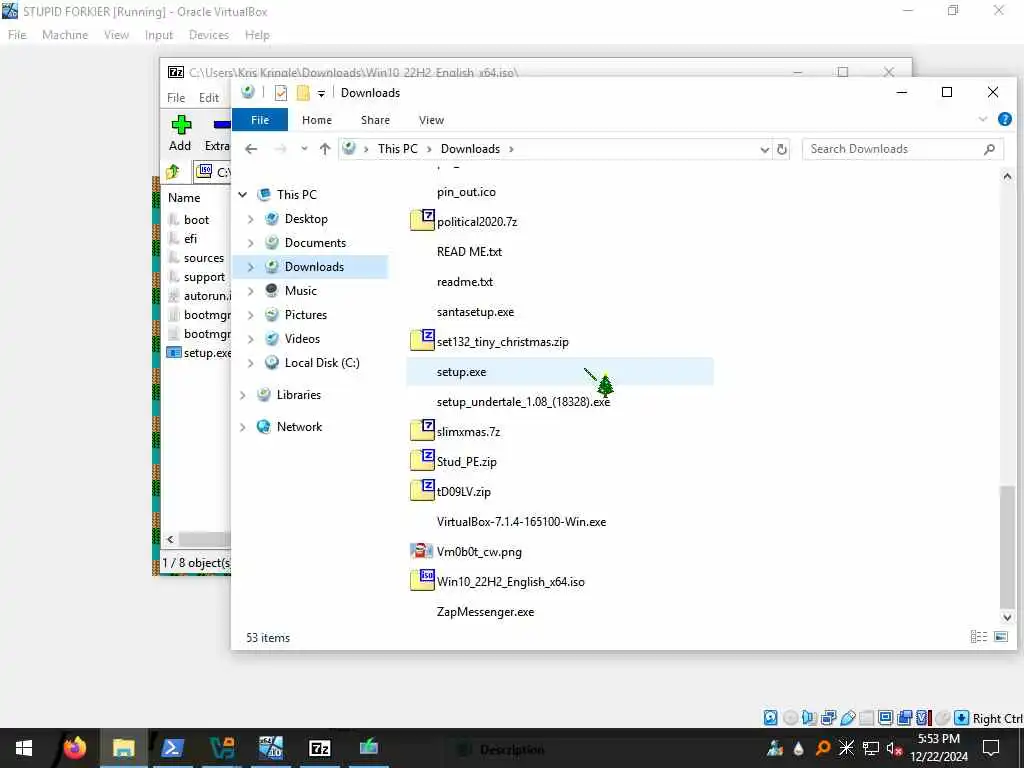Select ZapMessenger.exe file

tap(485, 612)
